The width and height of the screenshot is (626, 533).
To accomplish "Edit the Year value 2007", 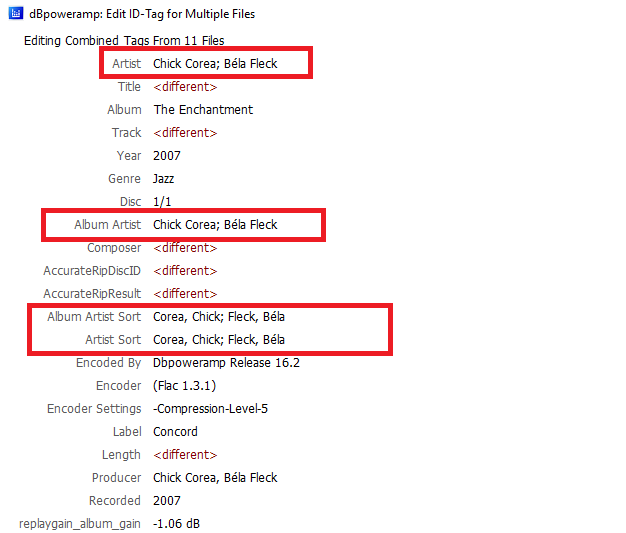I will (167, 156).
